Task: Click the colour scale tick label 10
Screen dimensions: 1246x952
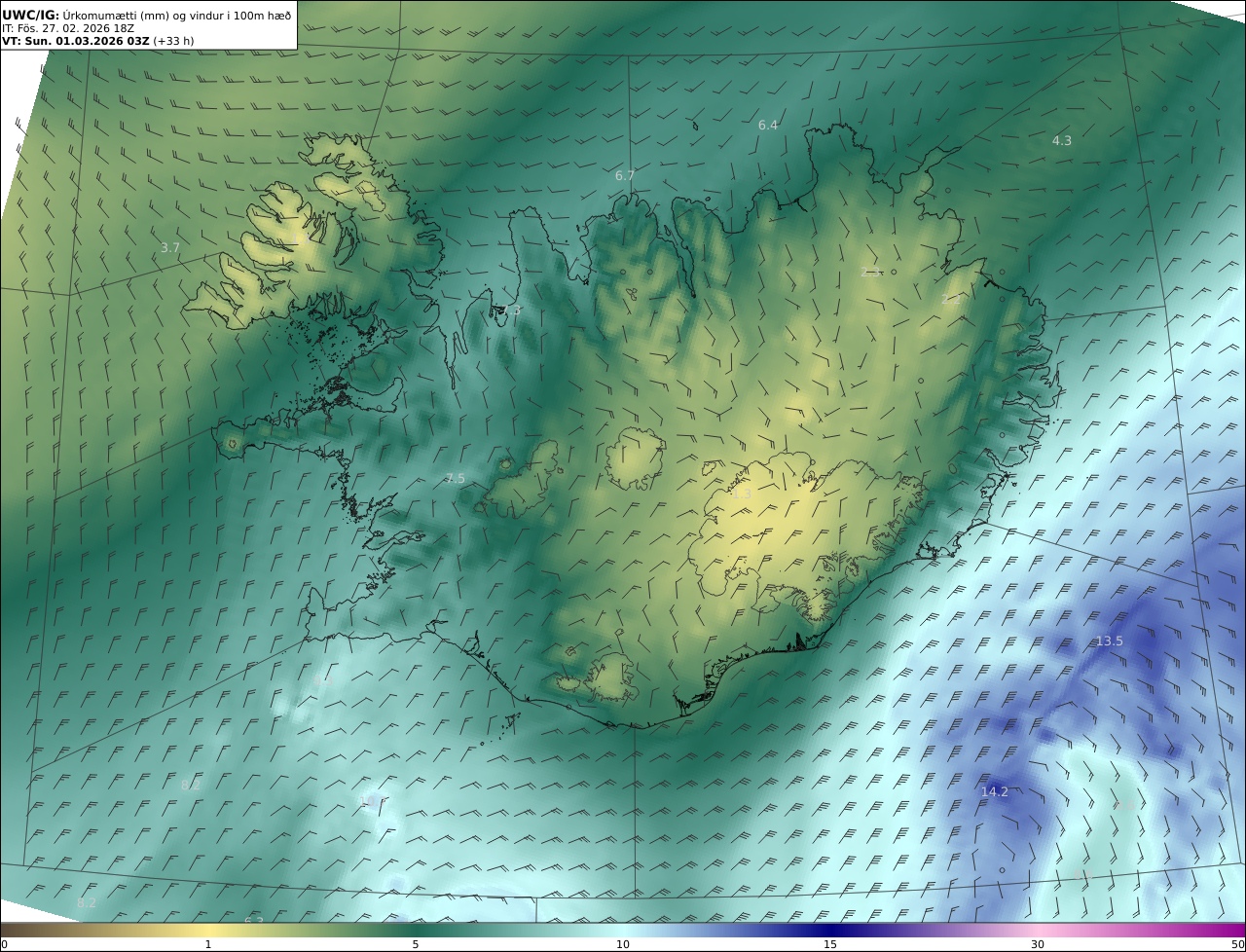Action: (x=623, y=944)
